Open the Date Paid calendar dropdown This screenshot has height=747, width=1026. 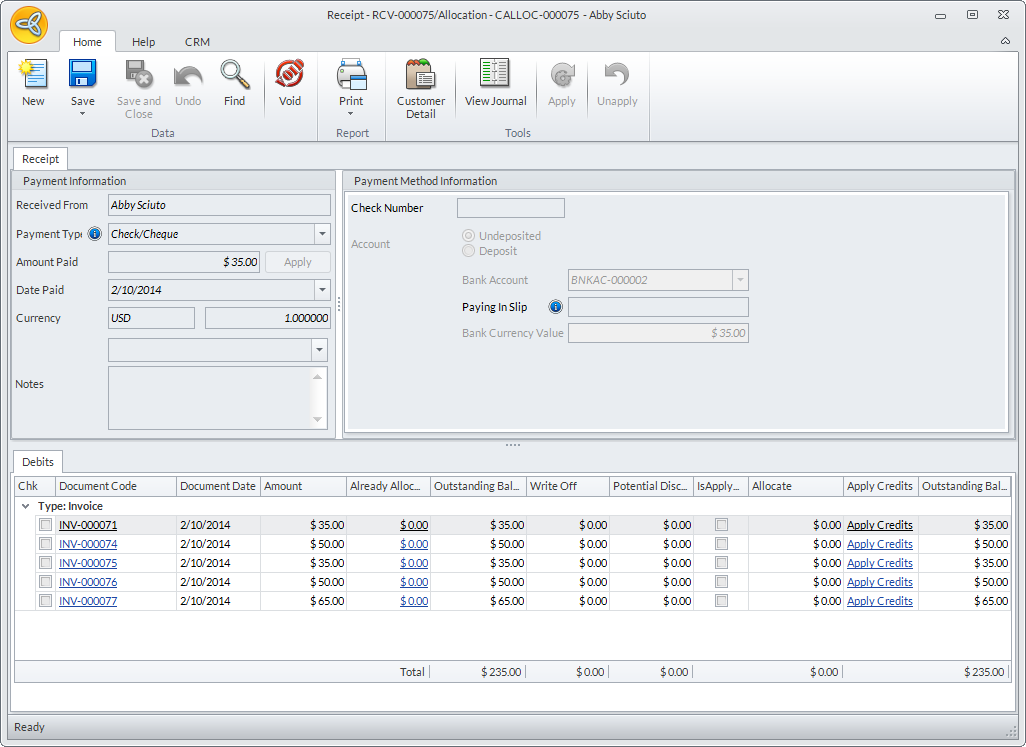point(322,290)
